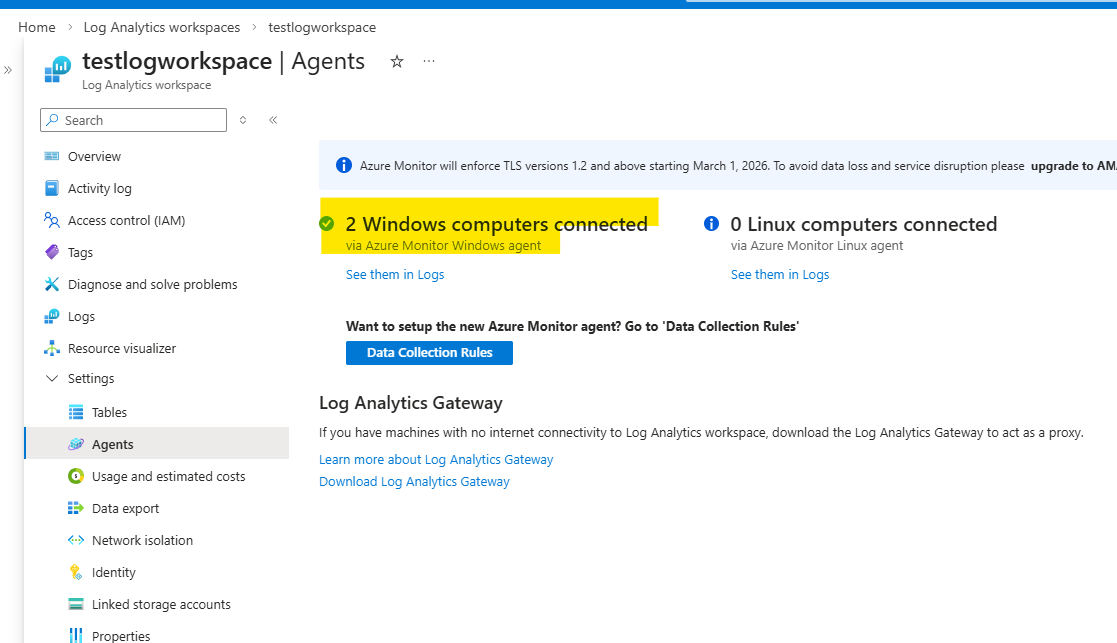Click the Linked storage accounts icon
Image resolution: width=1117 pixels, height=643 pixels.
tap(76, 605)
